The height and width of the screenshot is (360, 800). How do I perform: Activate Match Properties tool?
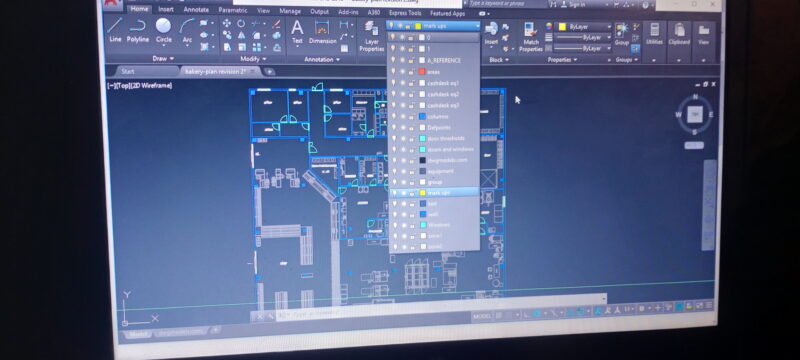531,37
